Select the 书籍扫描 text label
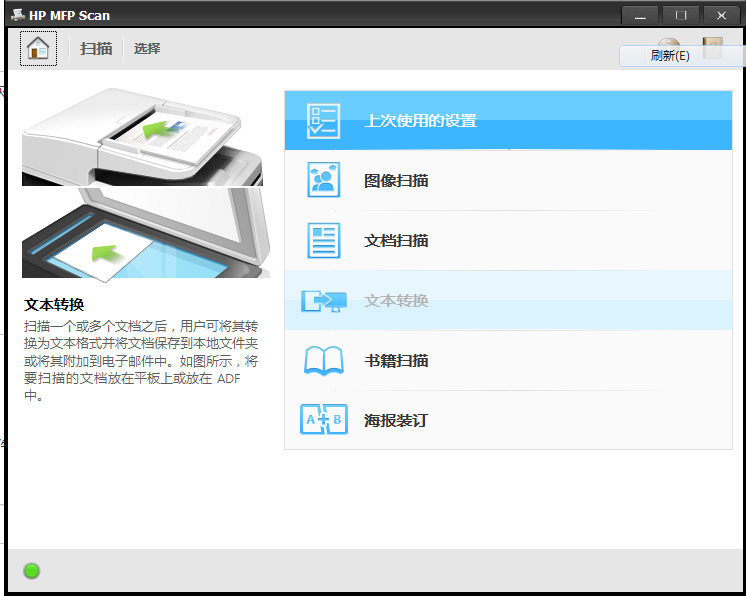 [396, 361]
